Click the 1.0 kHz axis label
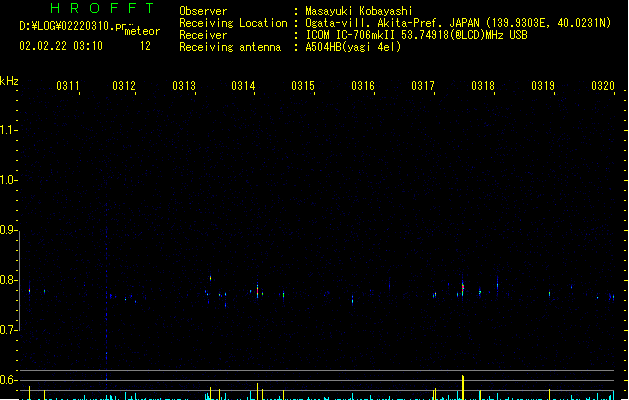This screenshot has height=400, width=629. coord(8,180)
